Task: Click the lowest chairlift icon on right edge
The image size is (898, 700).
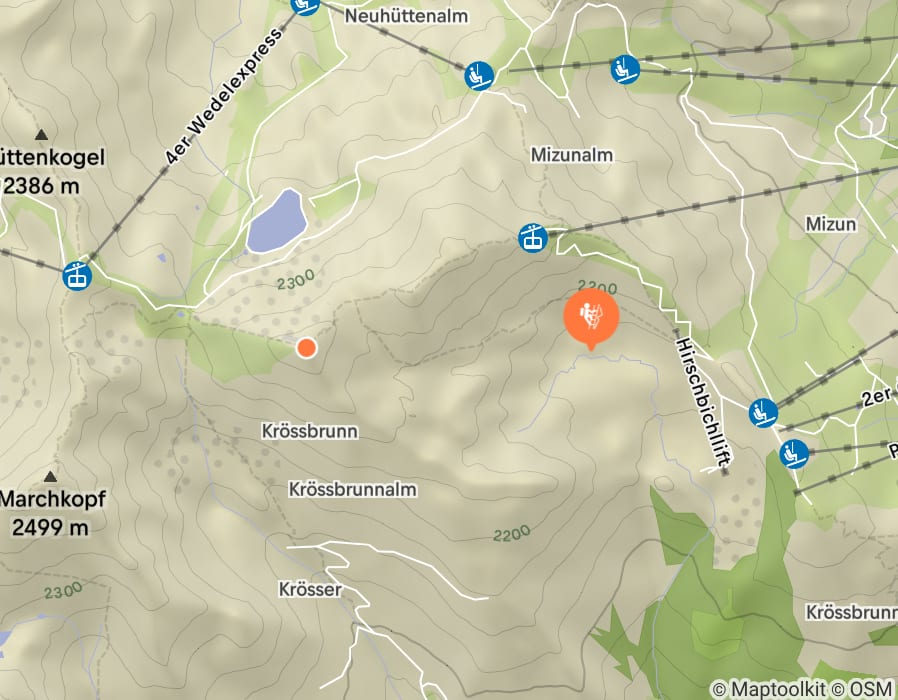Action: (x=794, y=454)
